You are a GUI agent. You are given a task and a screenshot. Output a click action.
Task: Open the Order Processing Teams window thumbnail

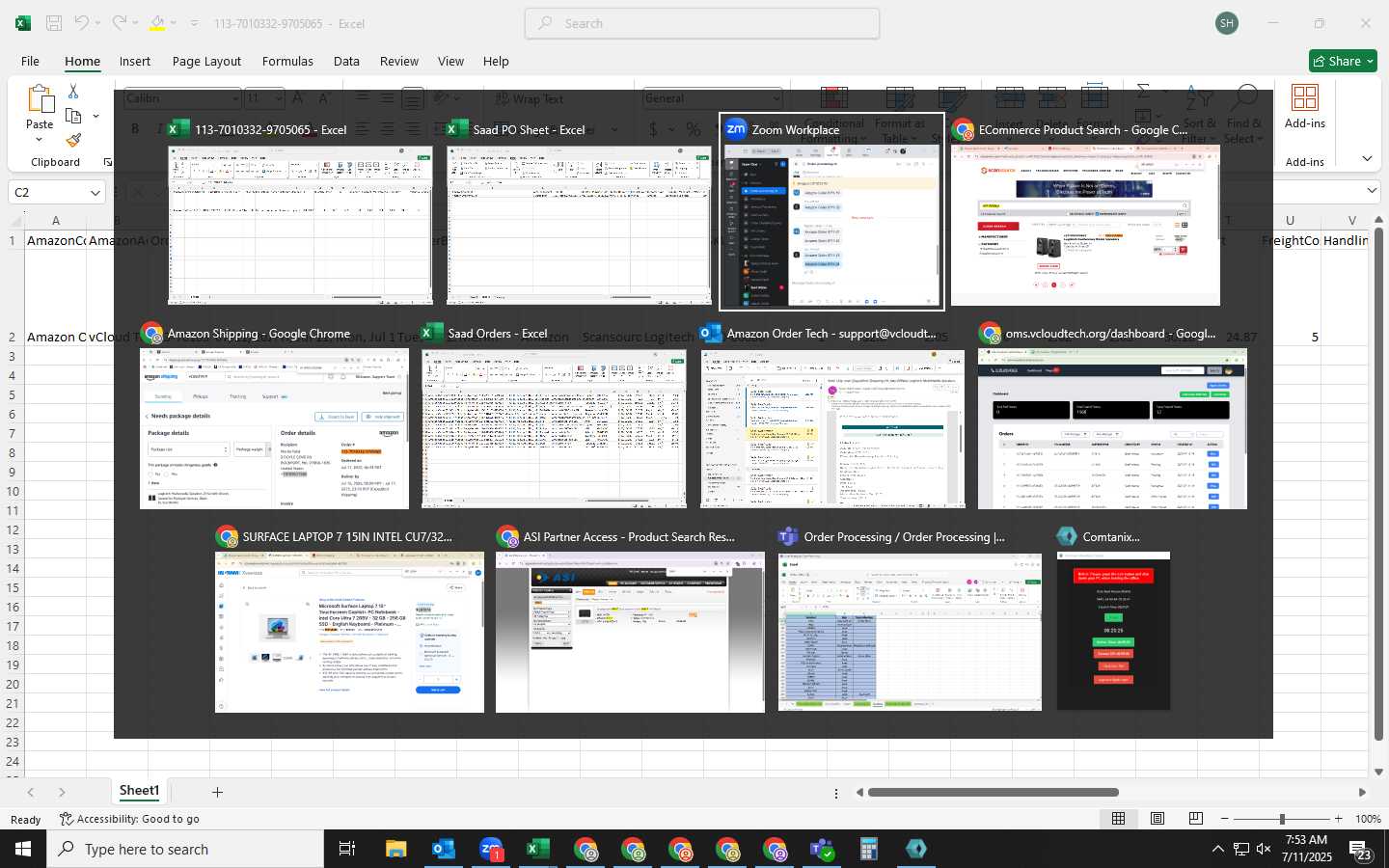point(910,632)
